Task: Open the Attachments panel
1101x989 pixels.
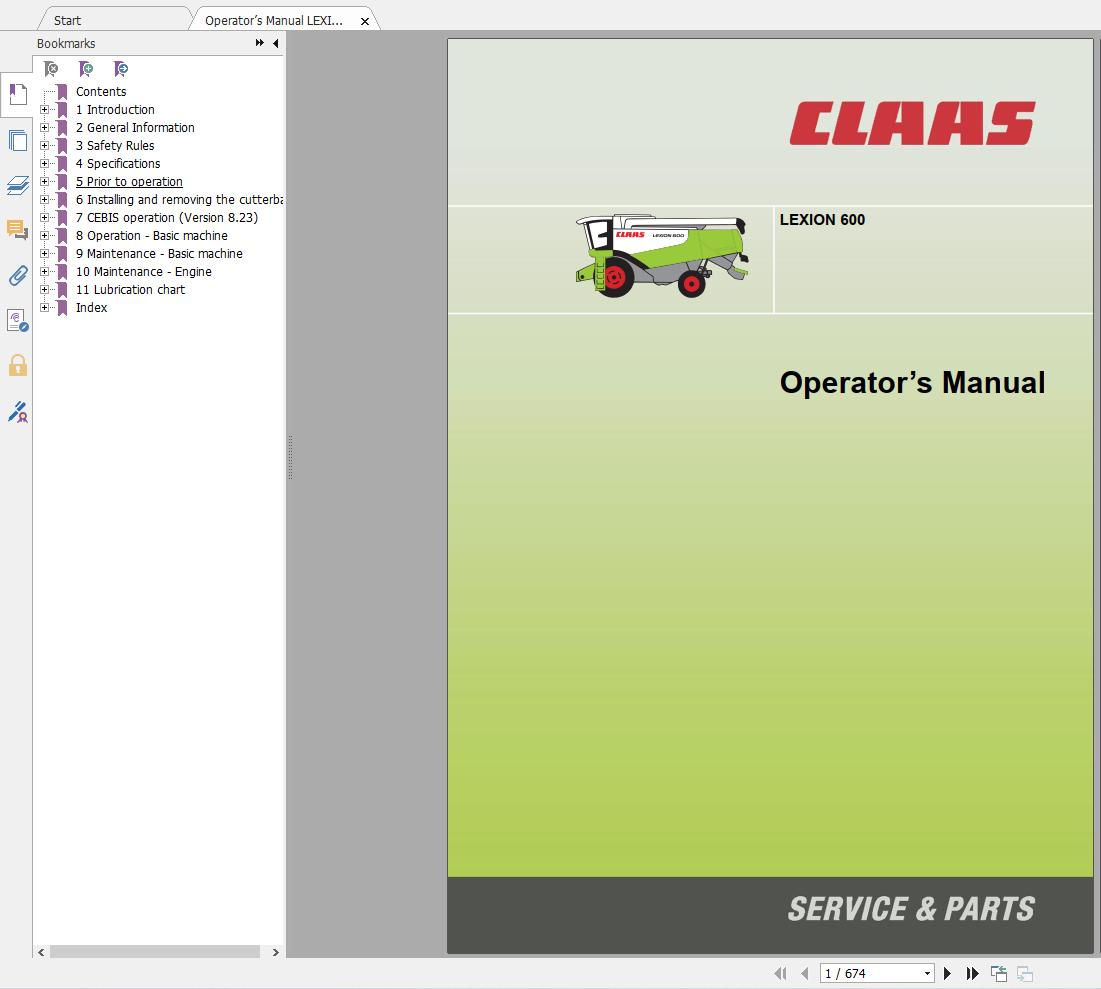Action: tap(17, 276)
